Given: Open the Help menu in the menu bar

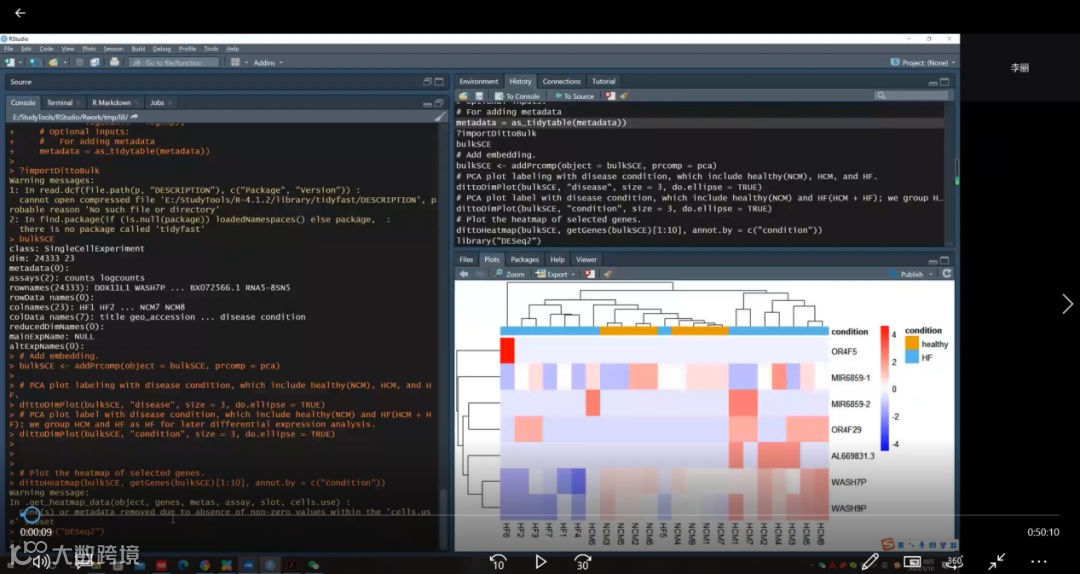Looking at the screenshot, I should (233, 49).
